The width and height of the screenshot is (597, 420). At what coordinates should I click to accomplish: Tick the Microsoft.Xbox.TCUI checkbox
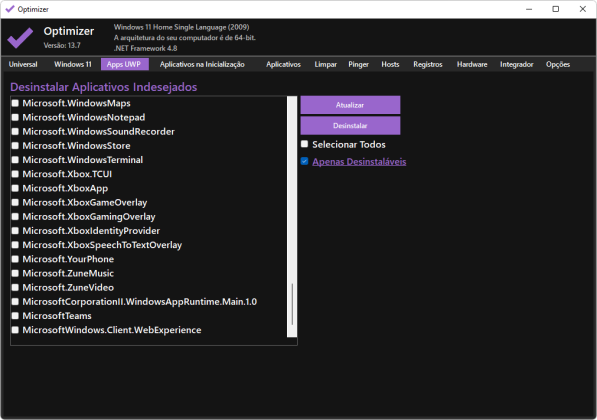(15, 174)
